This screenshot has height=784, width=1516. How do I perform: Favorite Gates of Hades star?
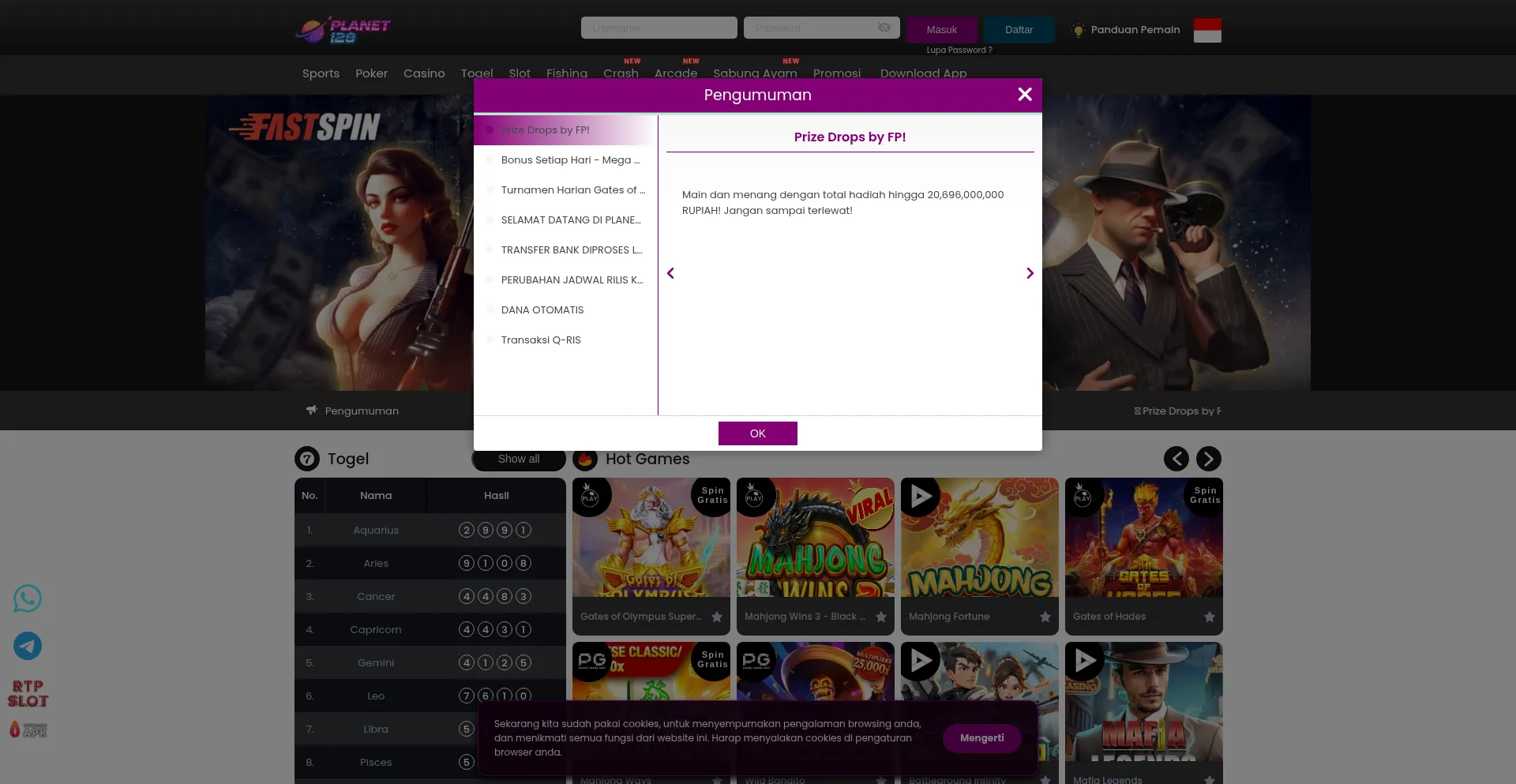tap(1210, 617)
